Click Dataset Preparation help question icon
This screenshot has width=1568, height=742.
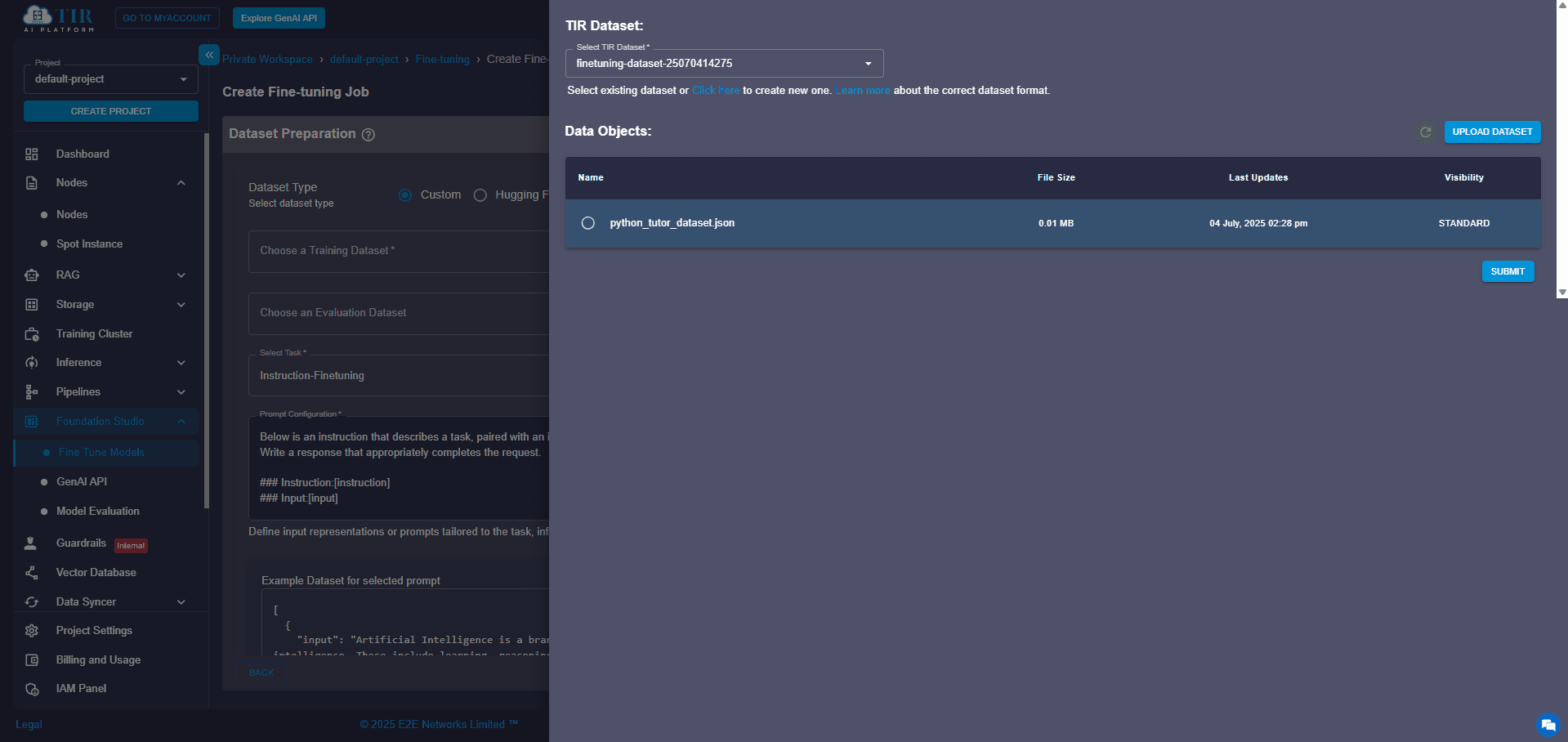click(x=369, y=135)
